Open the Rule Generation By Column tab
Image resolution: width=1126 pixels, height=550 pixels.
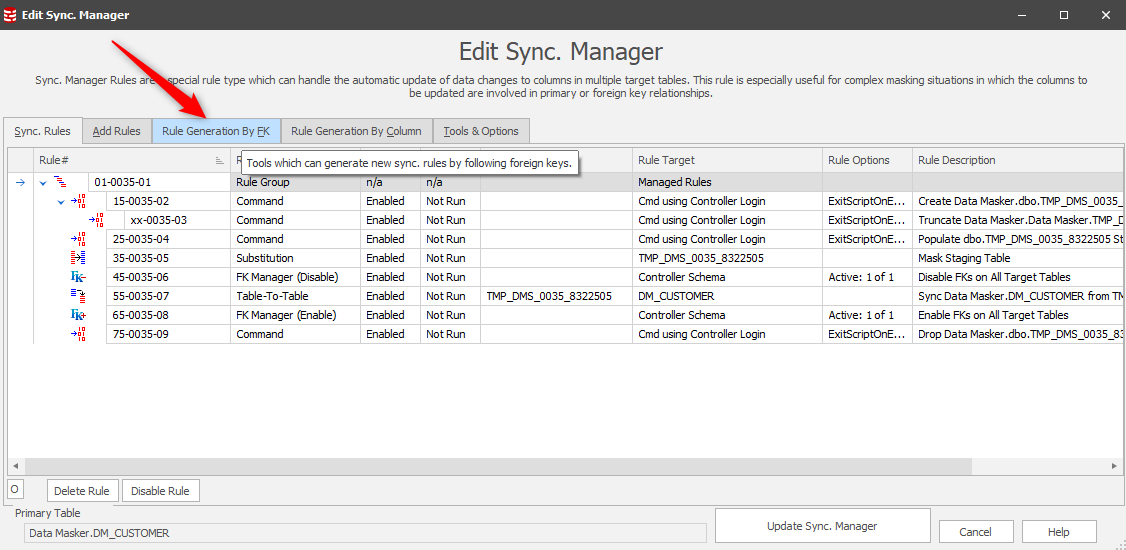pos(356,131)
